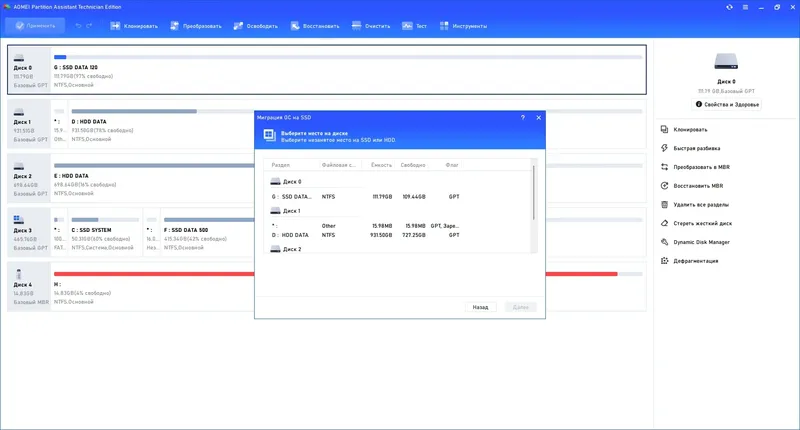The width and height of the screenshot is (800, 430).
Task: Click the usage bar of G: SSD DATA 120
Action: (347, 57)
